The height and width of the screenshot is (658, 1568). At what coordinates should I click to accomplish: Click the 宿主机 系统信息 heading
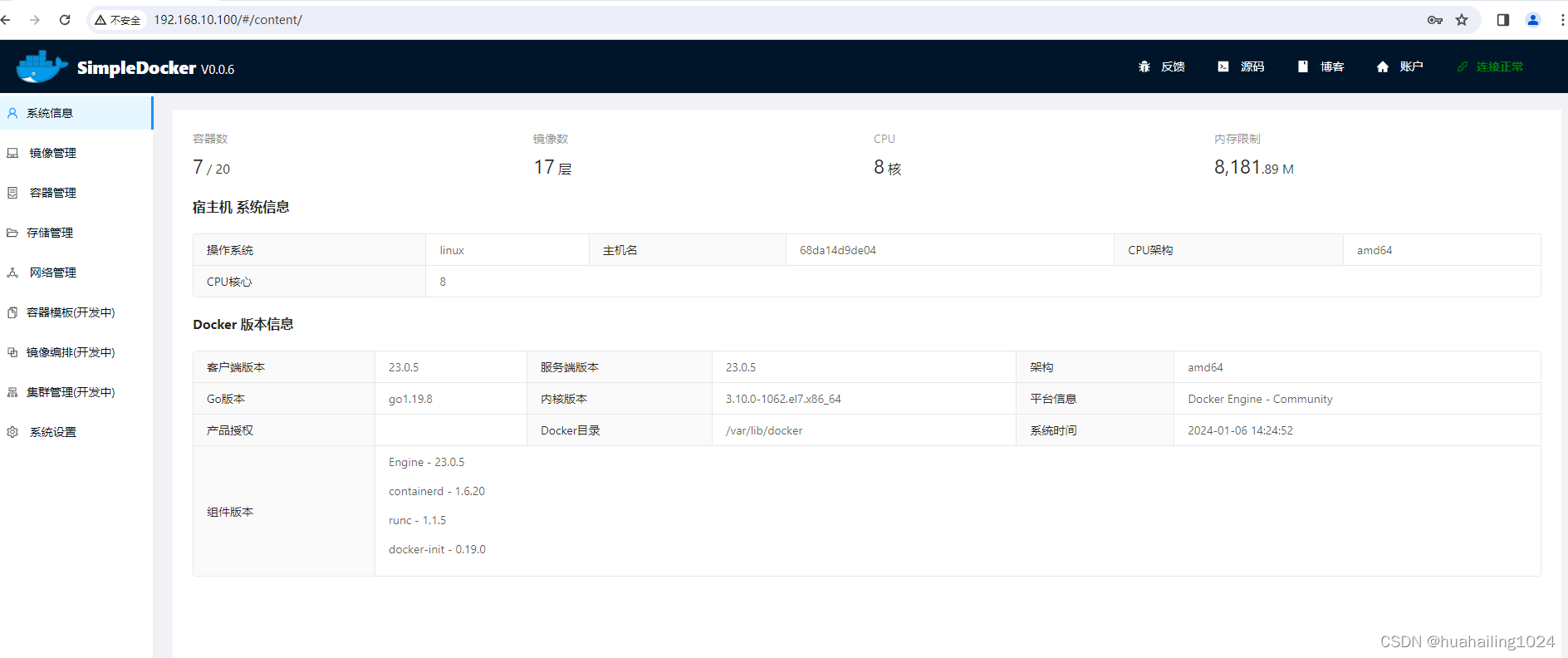241,207
